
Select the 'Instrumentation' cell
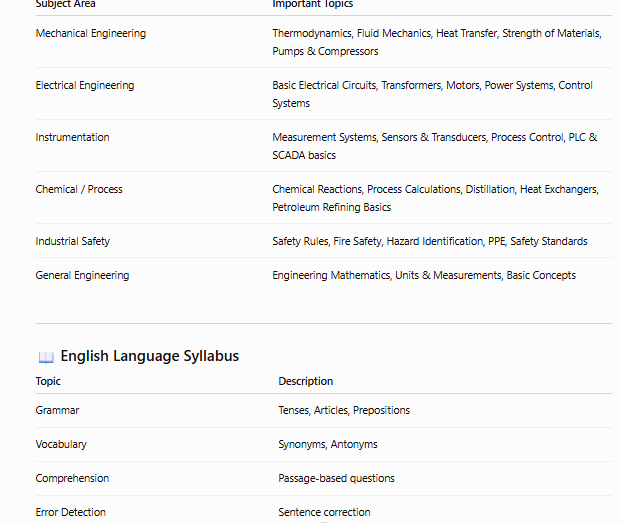point(73,137)
